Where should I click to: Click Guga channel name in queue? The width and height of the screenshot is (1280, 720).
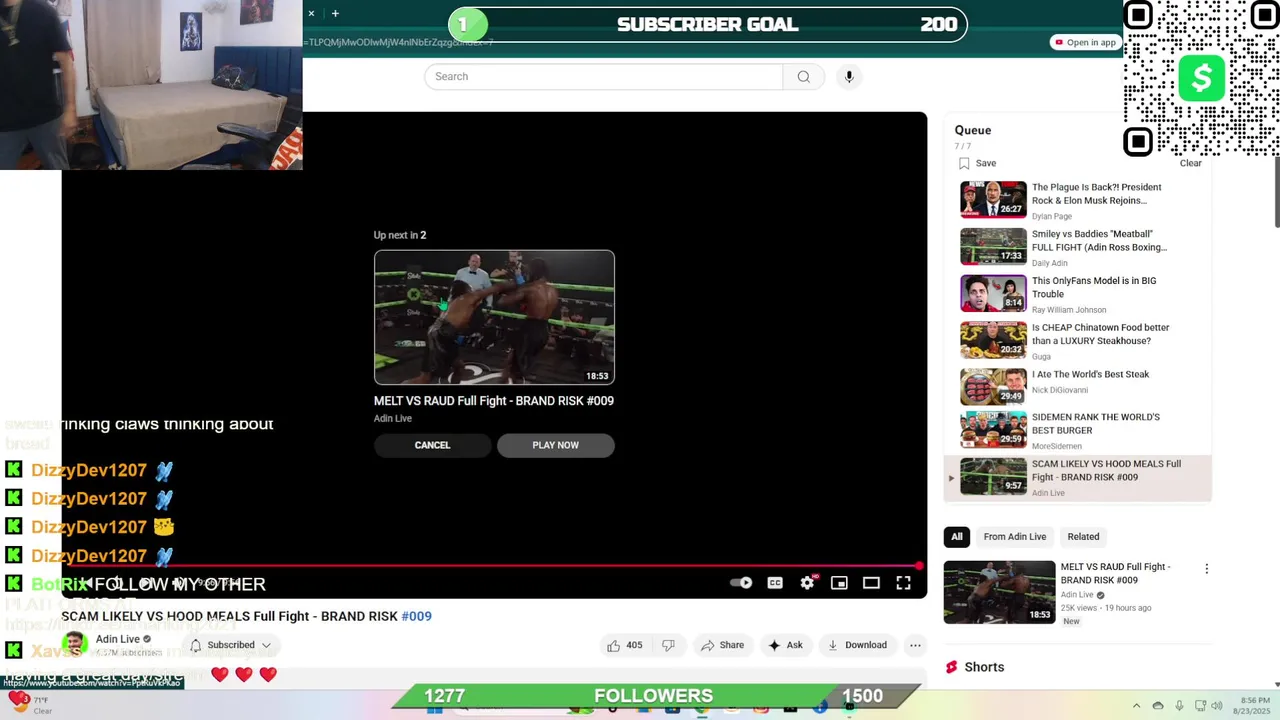tap(1041, 356)
